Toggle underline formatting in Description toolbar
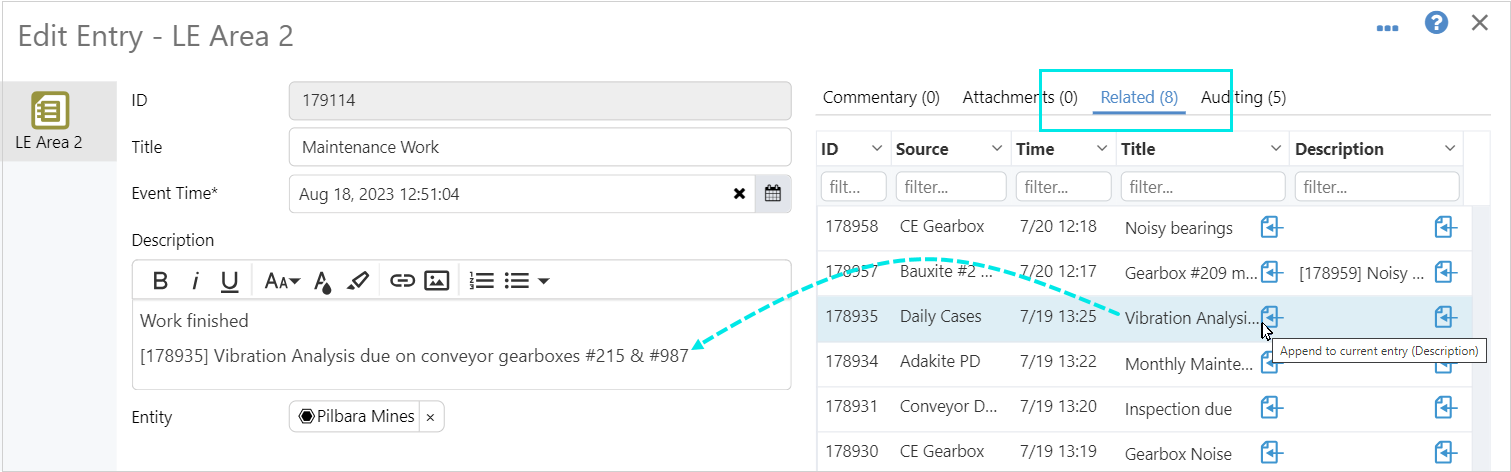Screen dimensions: 1511x472 coord(229,281)
